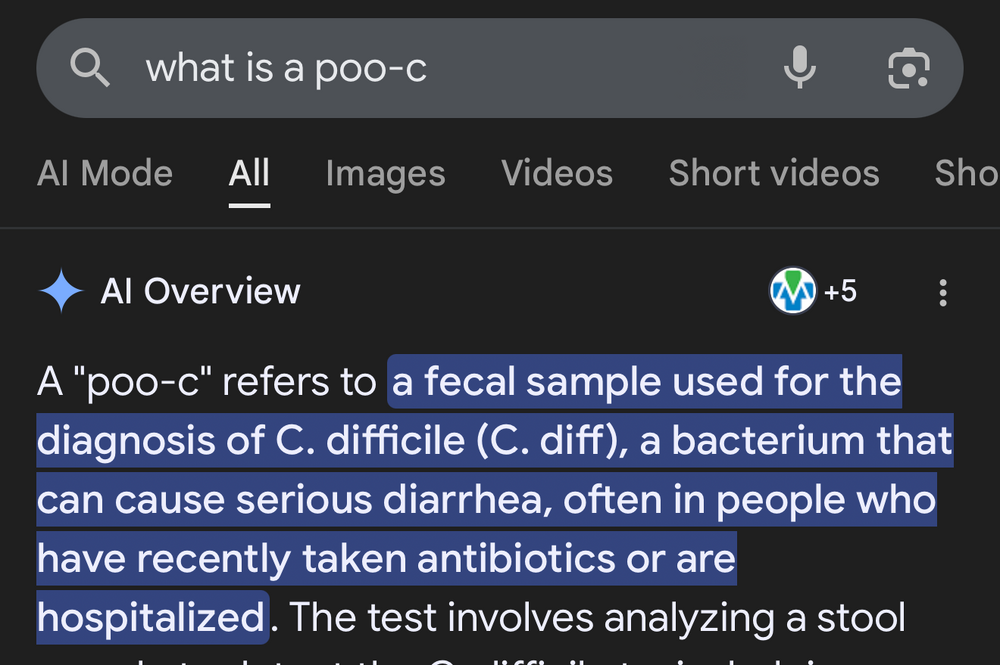The width and height of the screenshot is (1000, 665).
Task: Expand the +5 additional sources list
Action: click(x=840, y=291)
